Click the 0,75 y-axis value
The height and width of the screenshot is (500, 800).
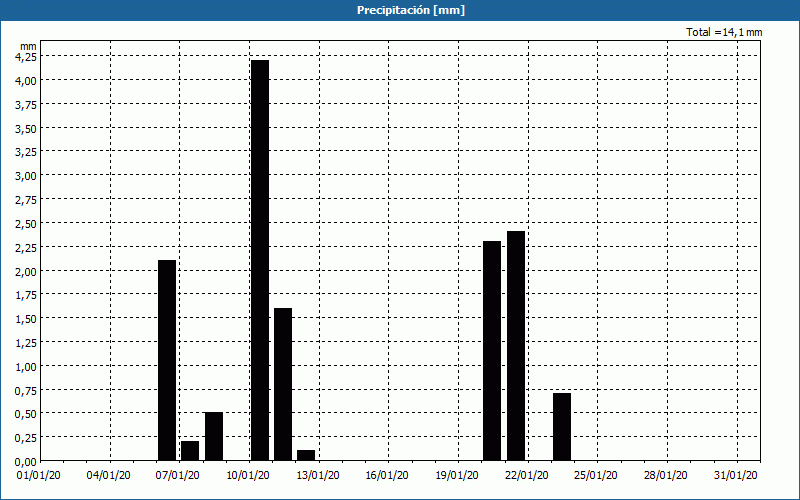(x=26, y=391)
